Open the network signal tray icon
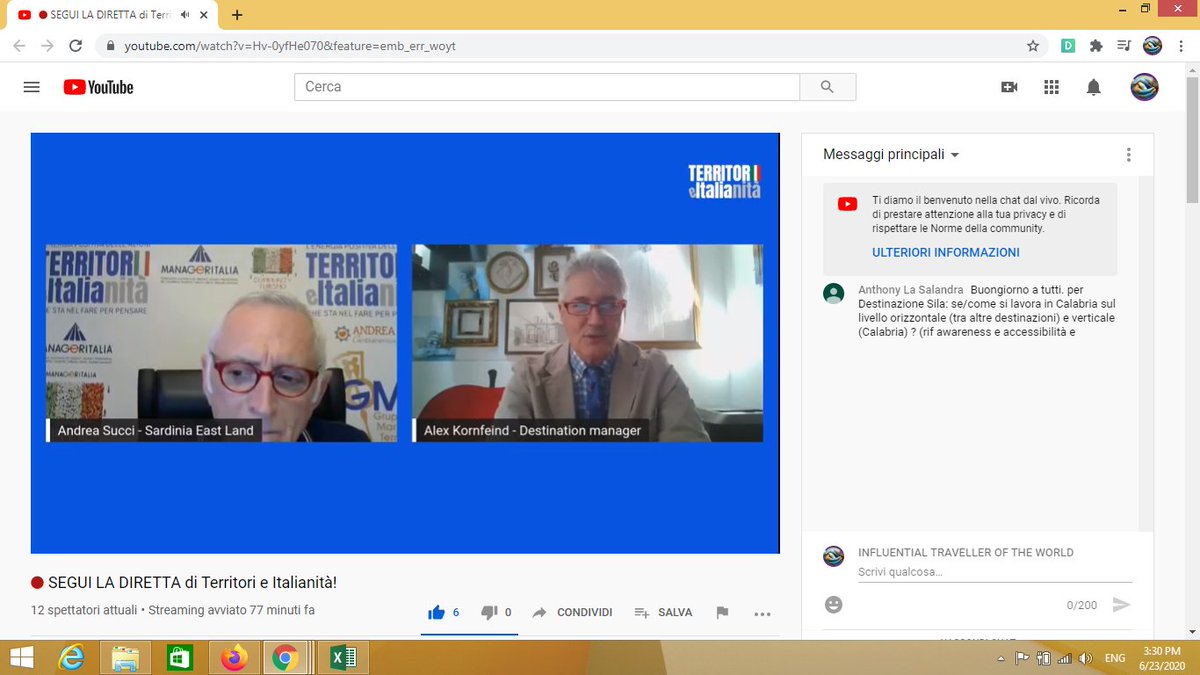The height and width of the screenshot is (675, 1200). pos(1063,658)
